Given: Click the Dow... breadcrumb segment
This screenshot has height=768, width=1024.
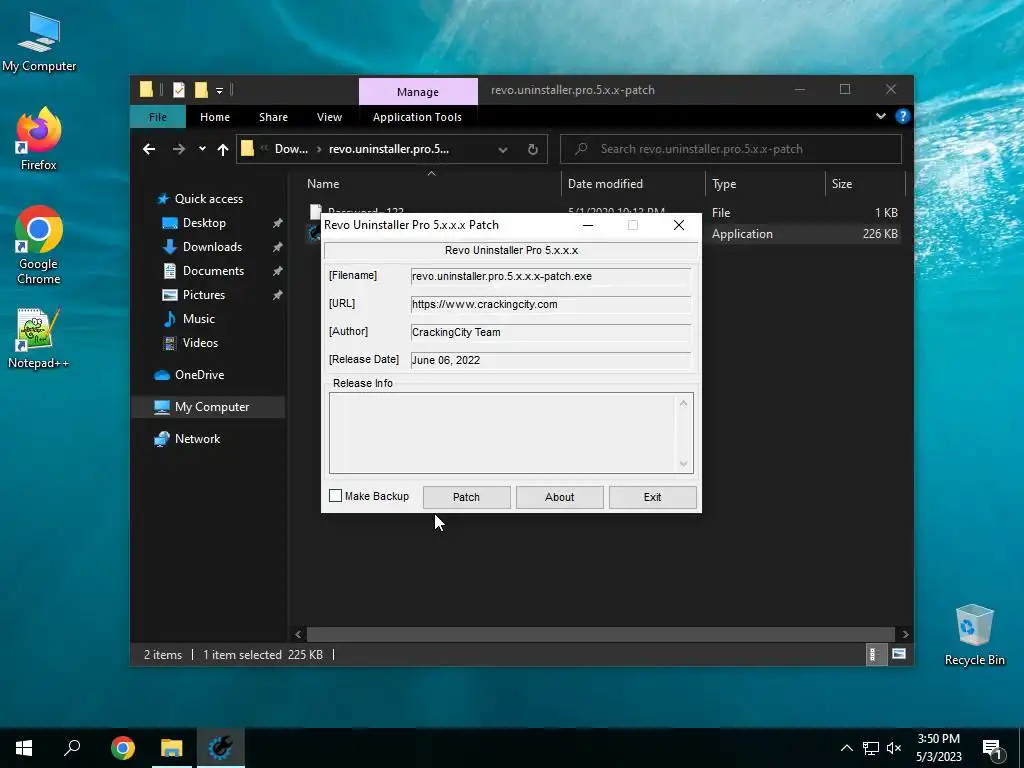Looking at the screenshot, I should pyautogui.click(x=291, y=149).
